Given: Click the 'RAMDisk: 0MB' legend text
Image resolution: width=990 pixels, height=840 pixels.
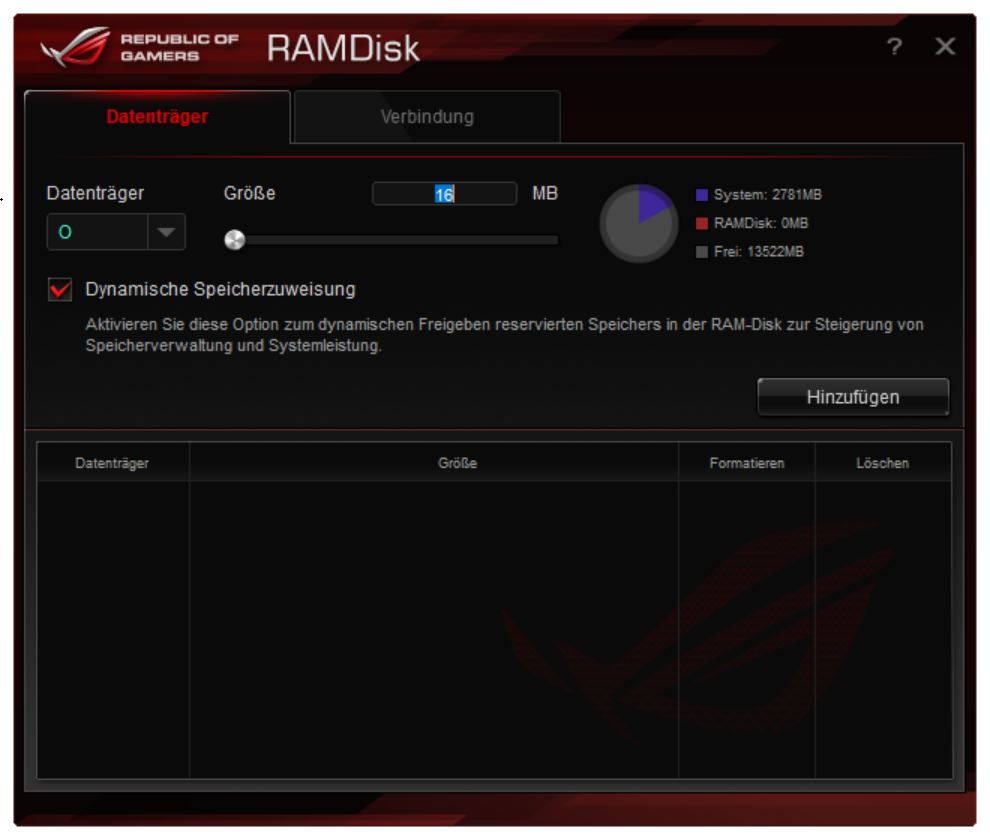Looking at the screenshot, I should coord(761,223).
